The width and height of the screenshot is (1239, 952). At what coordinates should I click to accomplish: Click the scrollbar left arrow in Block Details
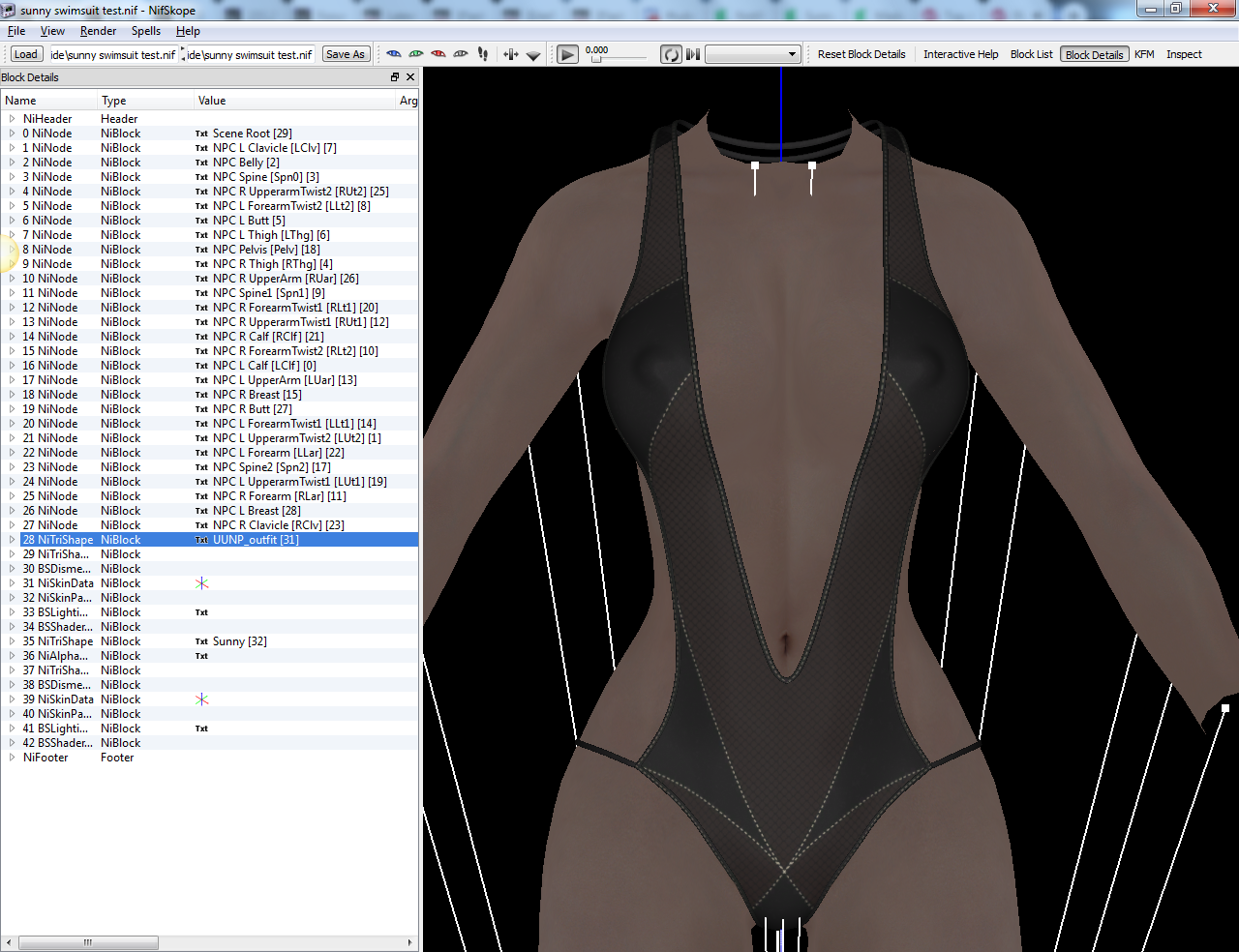pos(9,942)
